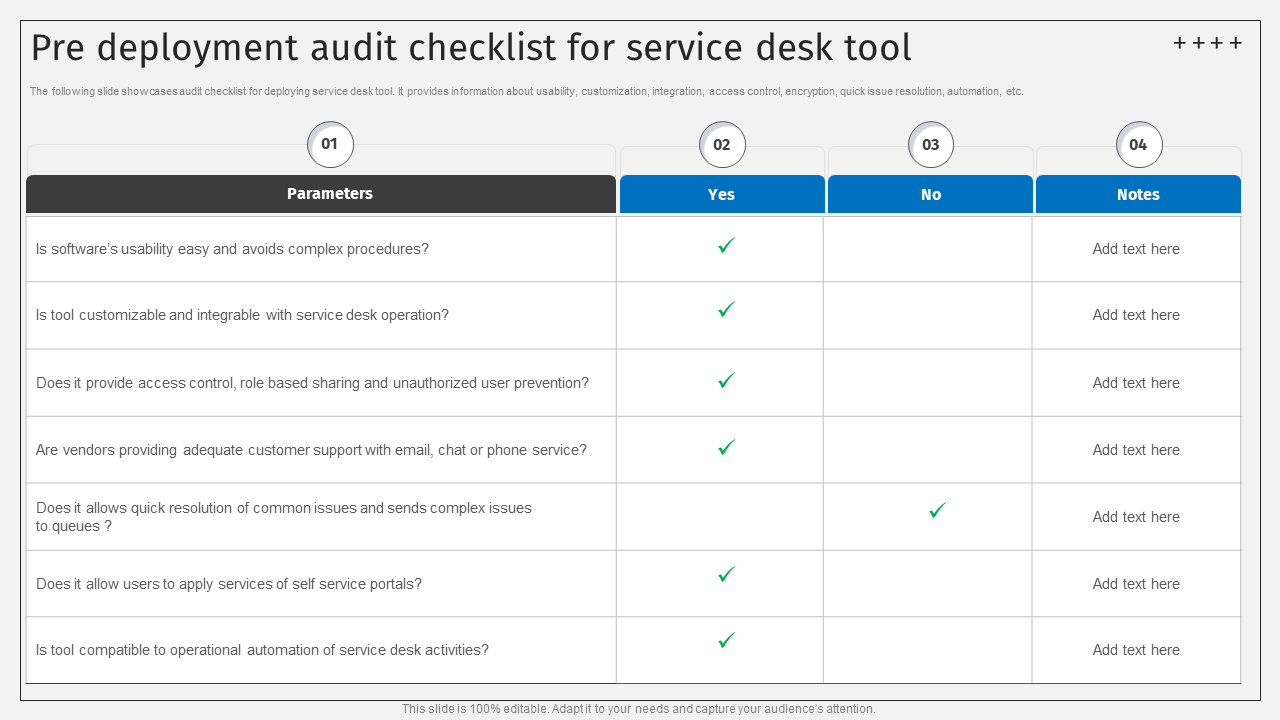Click 'Add text here' for operational automation row
This screenshot has height=720, width=1280.
1136,650
